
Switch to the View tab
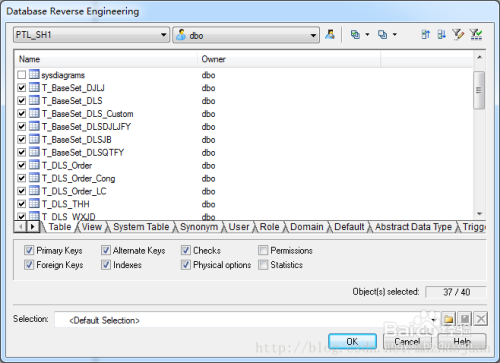tap(92, 227)
